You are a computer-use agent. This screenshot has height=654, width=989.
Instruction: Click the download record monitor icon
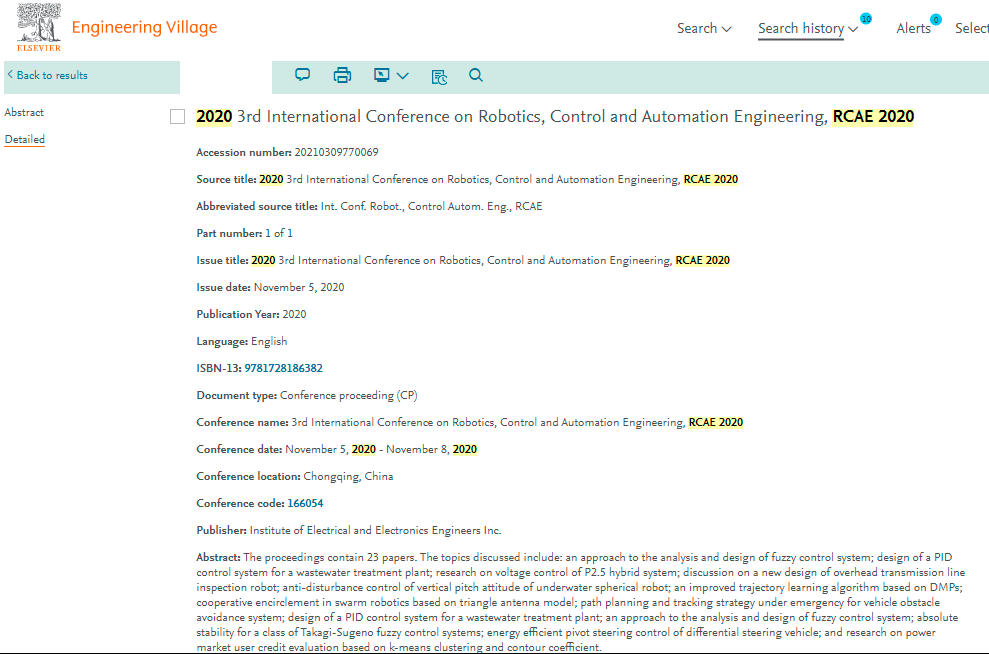[x=382, y=76]
